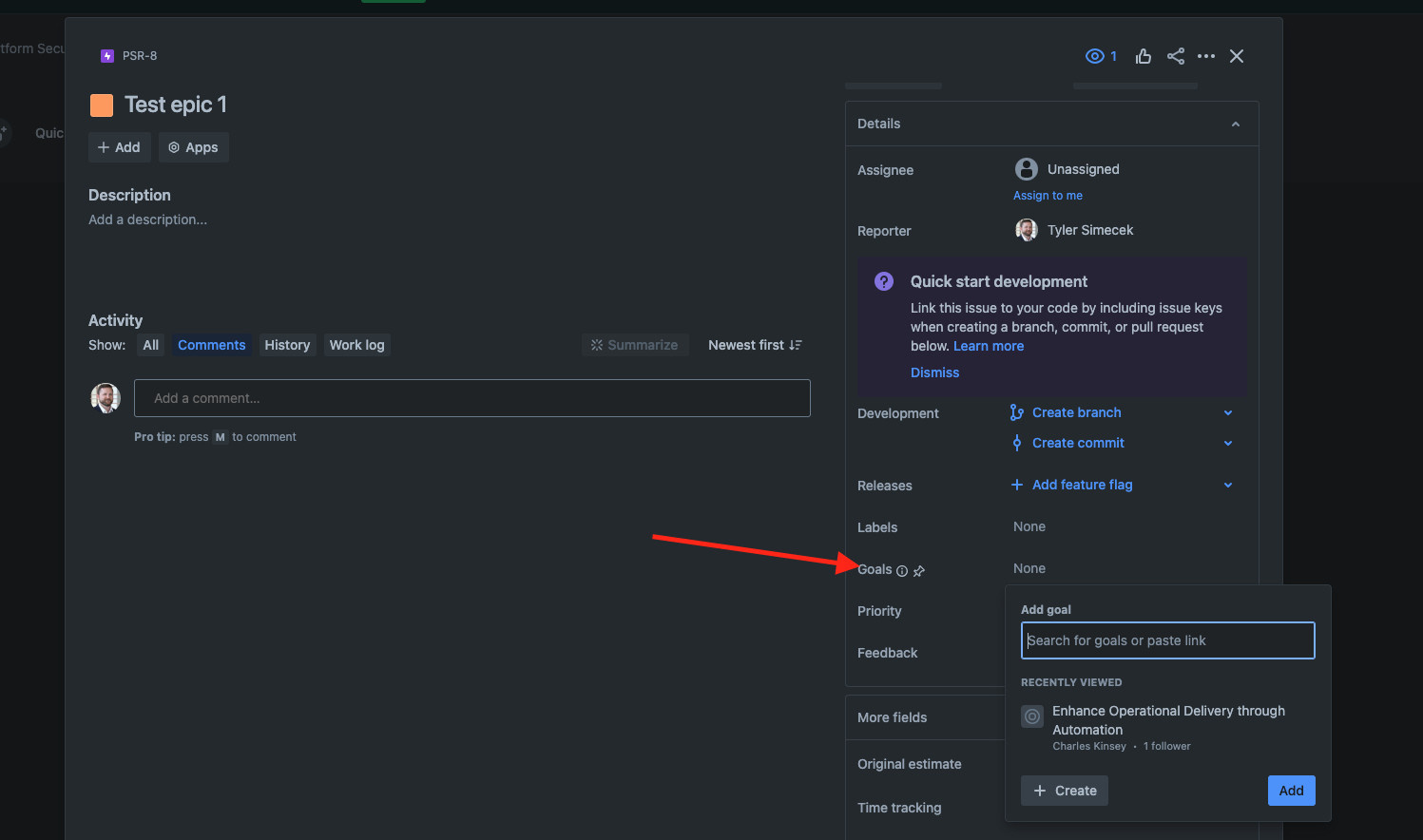Click the Assign to me link
This screenshot has height=840, width=1423.
point(1048,195)
